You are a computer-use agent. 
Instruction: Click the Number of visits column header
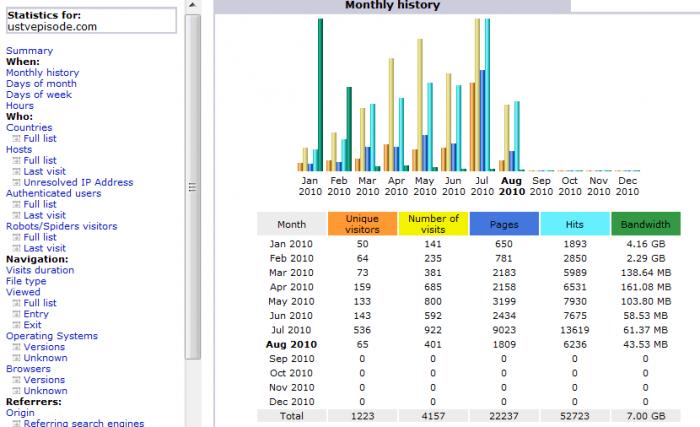[x=433, y=224]
